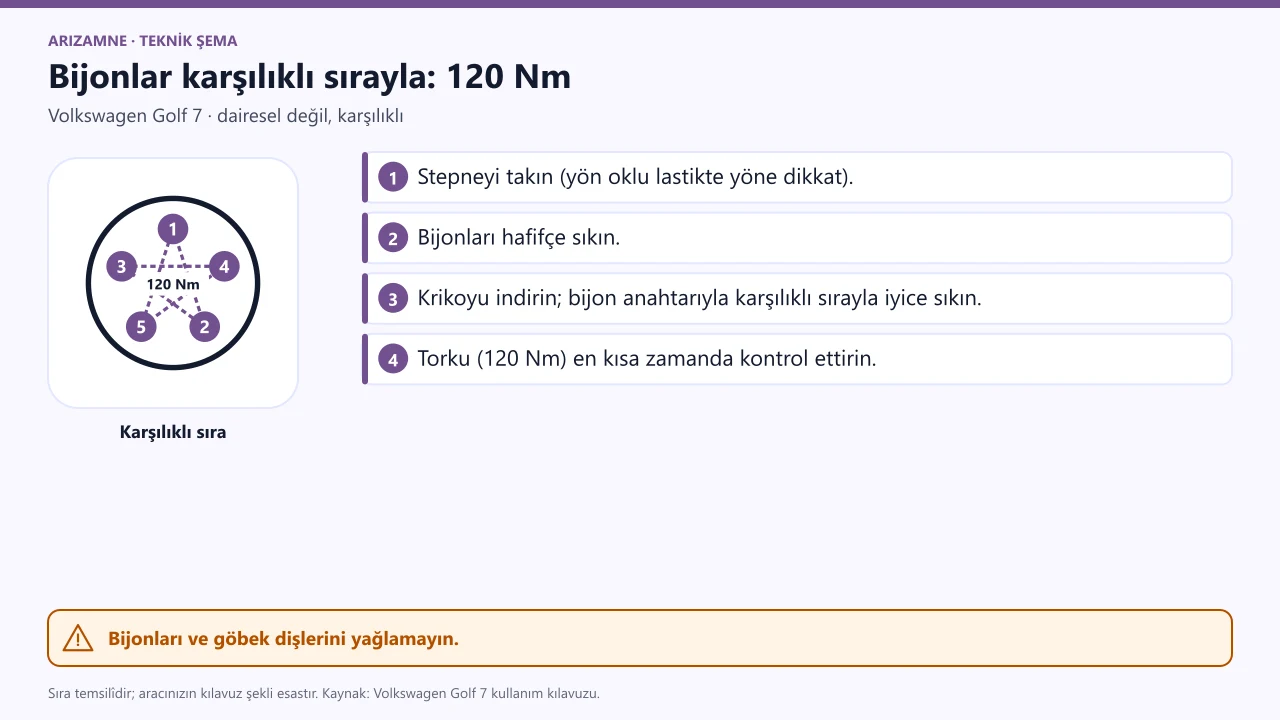Click the step text starting "Krikoyu indirin"
The height and width of the screenshot is (720, 1280).
click(x=699, y=298)
